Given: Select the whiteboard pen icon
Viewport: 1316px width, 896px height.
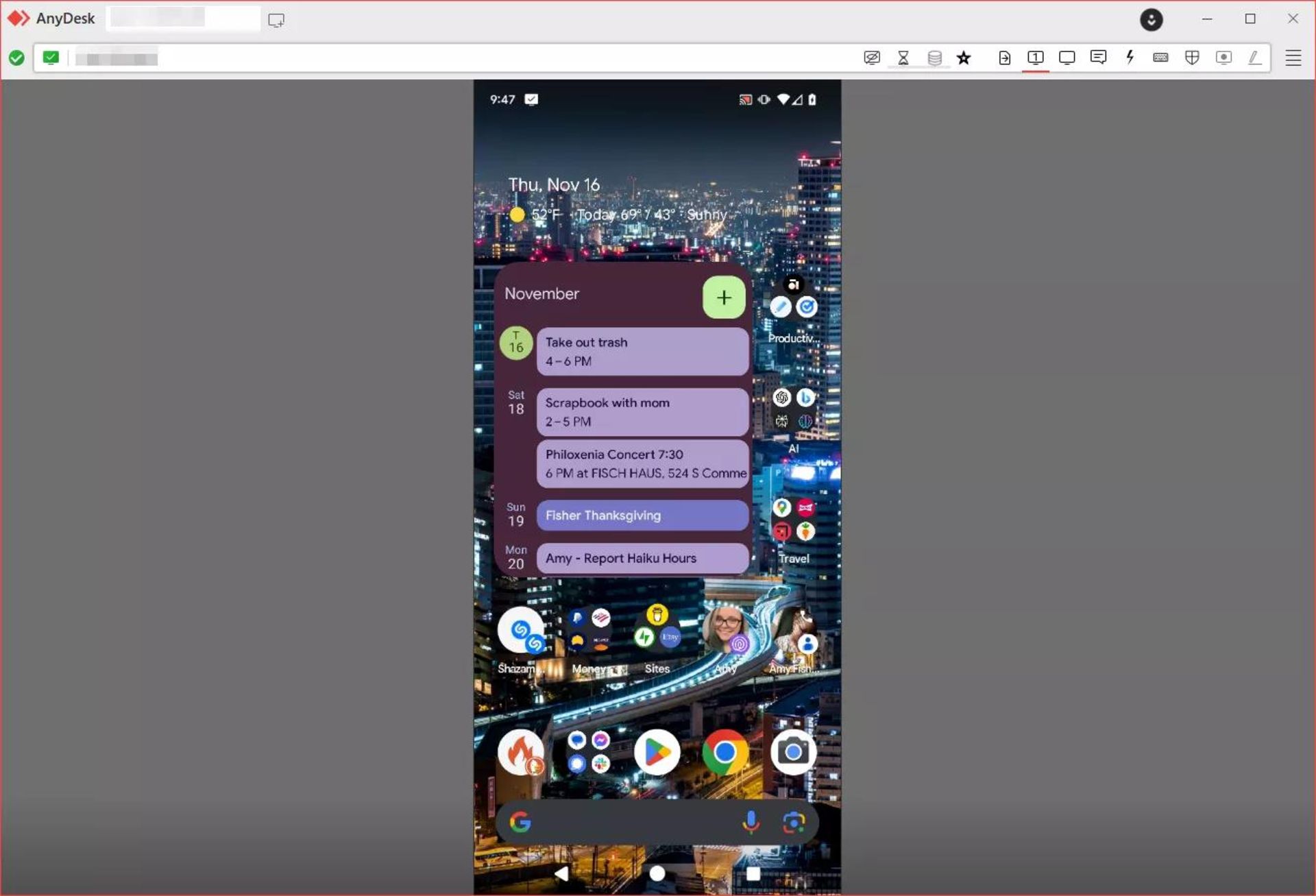Looking at the screenshot, I should [x=1254, y=58].
